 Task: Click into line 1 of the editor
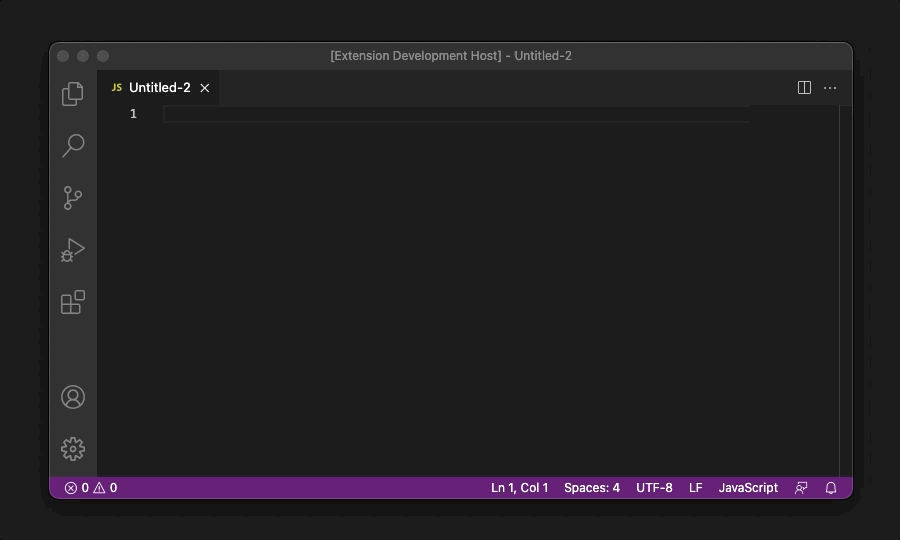(450, 115)
